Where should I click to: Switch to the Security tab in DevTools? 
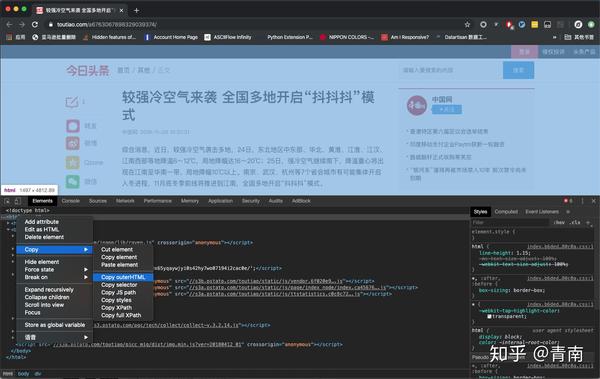point(251,201)
